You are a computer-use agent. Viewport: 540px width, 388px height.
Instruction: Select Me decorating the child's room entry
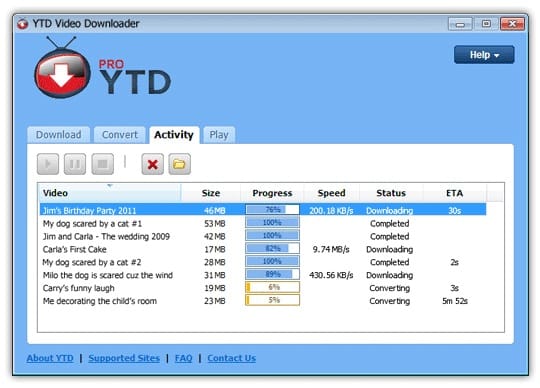(x=263, y=301)
